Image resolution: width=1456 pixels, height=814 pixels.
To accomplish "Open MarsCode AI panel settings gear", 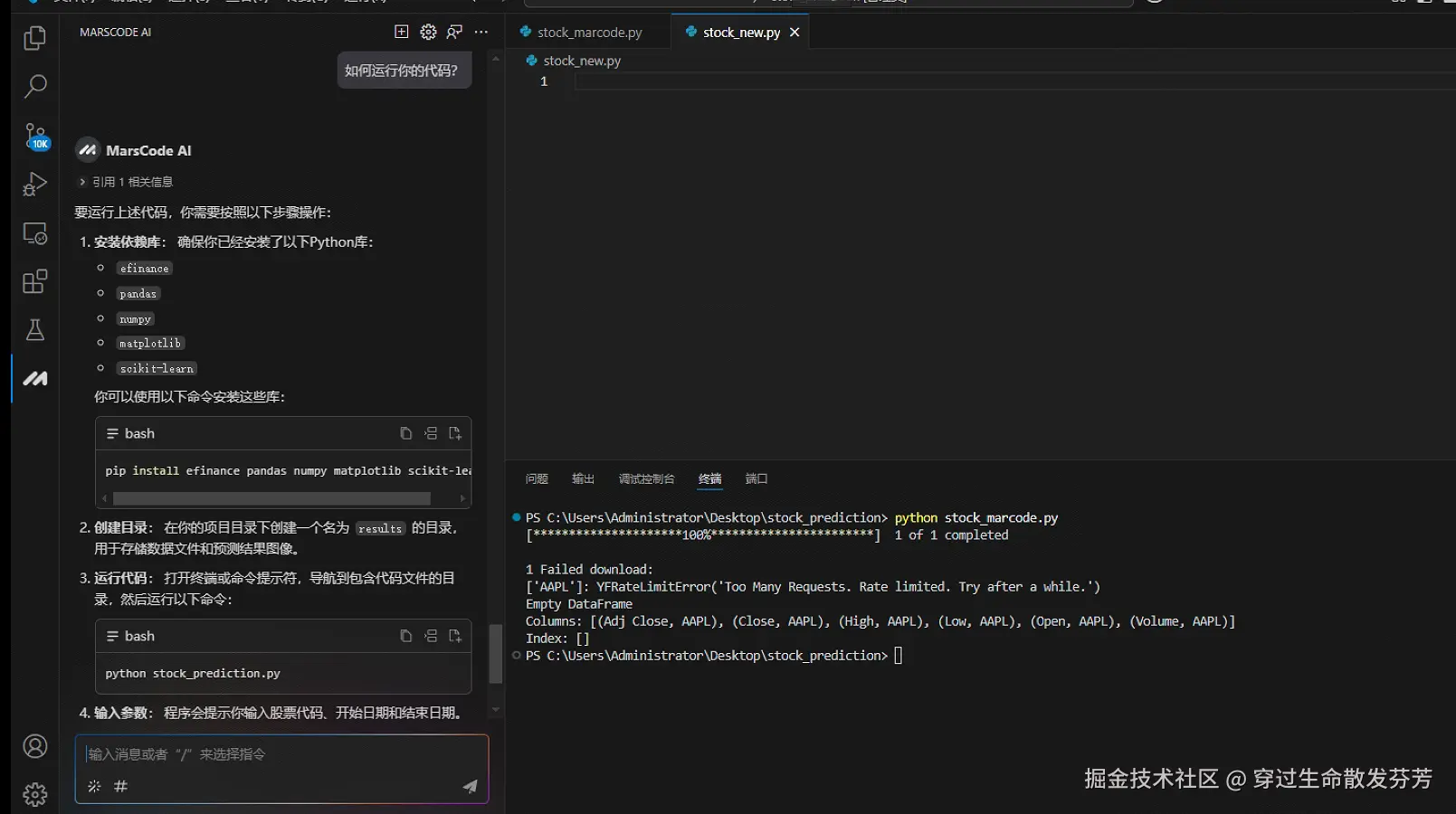I will pyautogui.click(x=428, y=32).
